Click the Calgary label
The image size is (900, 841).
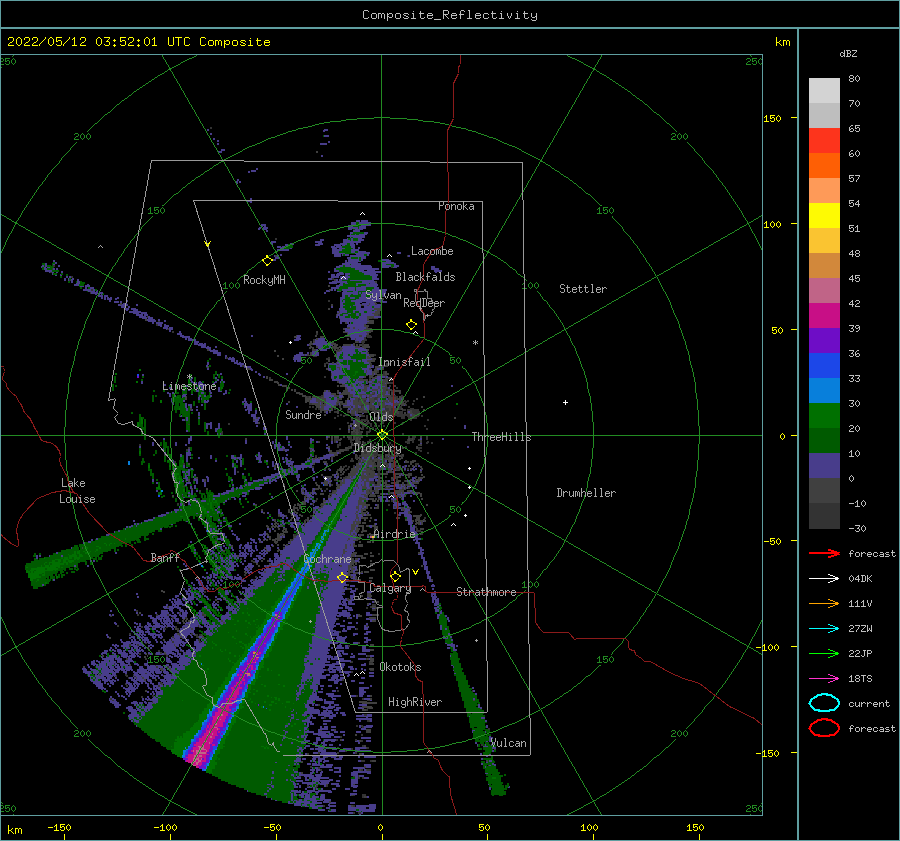(x=390, y=588)
